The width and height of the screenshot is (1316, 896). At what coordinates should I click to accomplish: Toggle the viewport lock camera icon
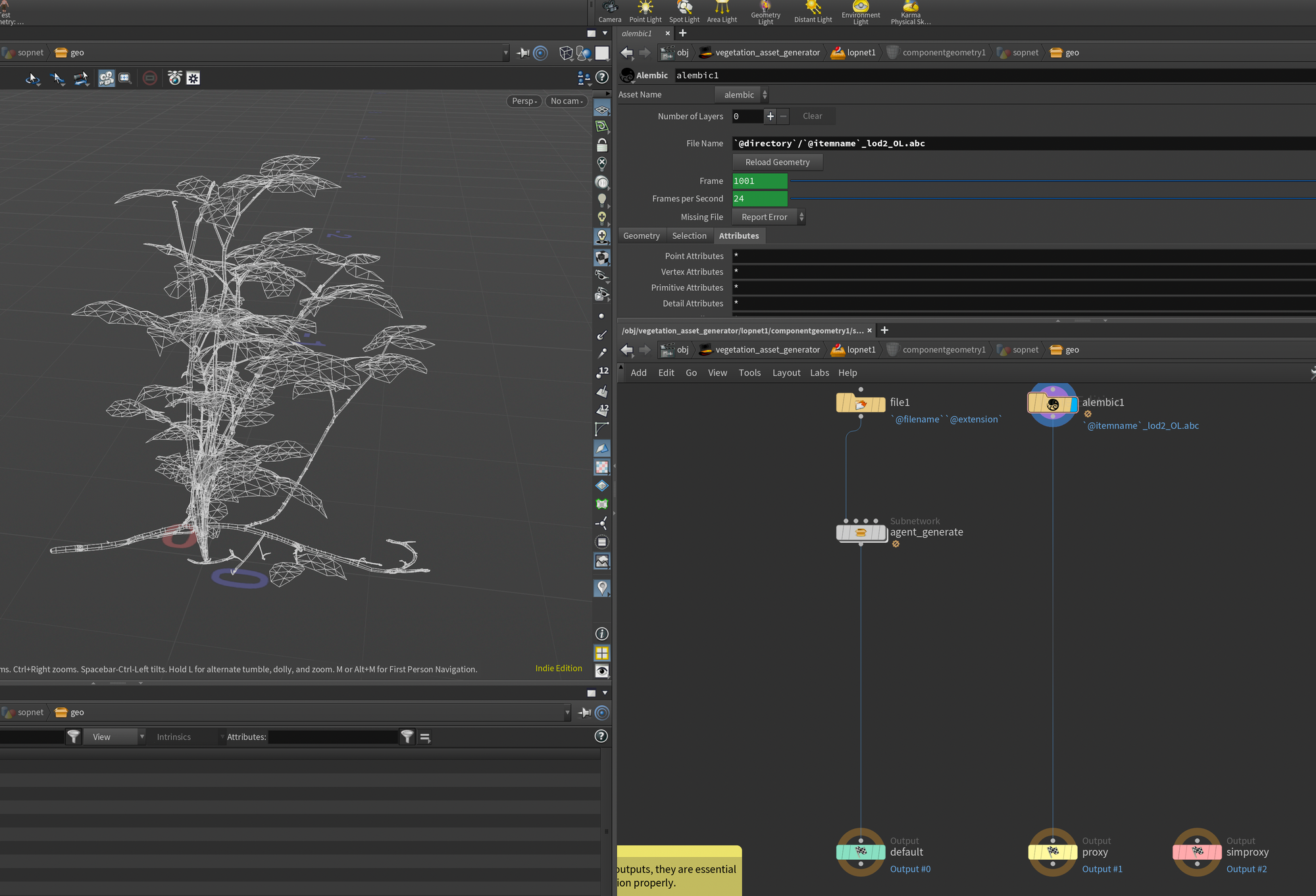tap(601, 145)
